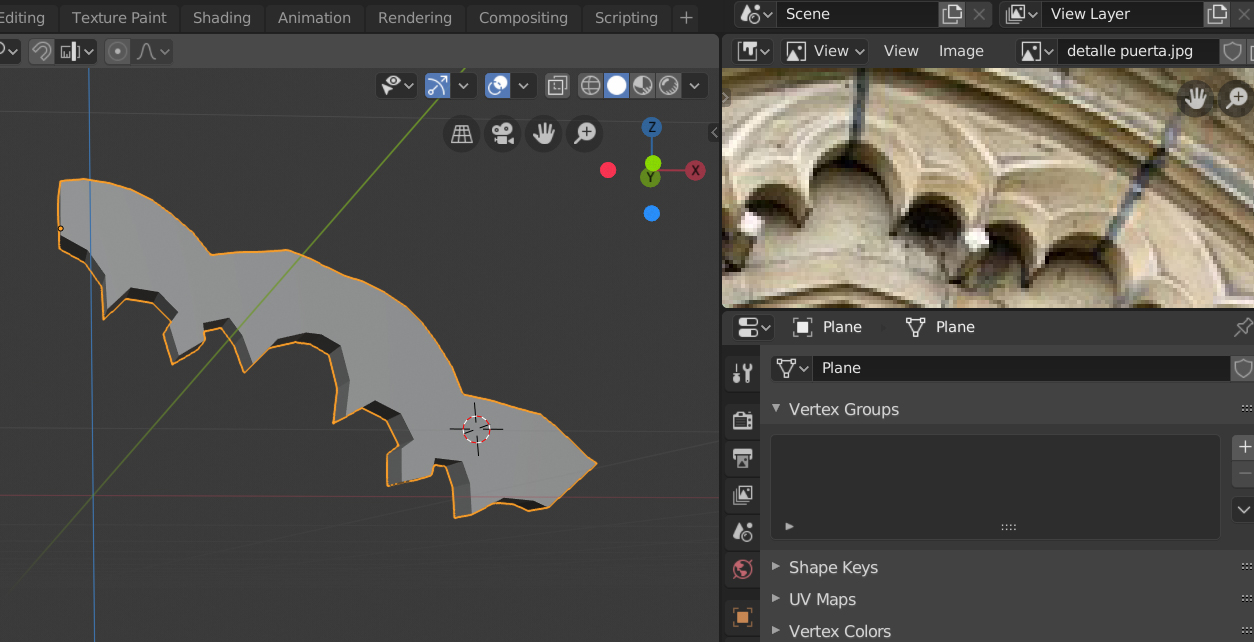Open the viewport shading options dropdown
The width and height of the screenshot is (1254, 642).
(x=694, y=85)
